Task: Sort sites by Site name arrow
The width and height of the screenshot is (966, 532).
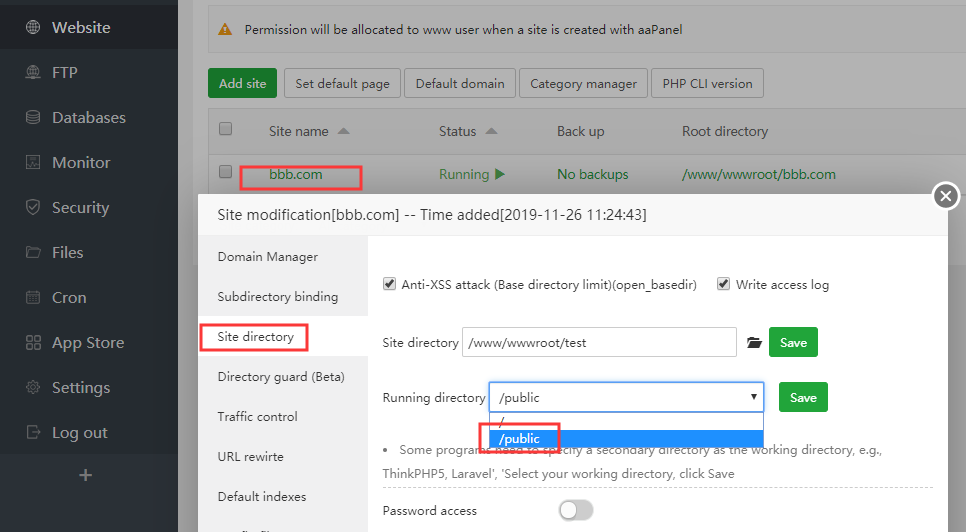Action: coord(344,132)
